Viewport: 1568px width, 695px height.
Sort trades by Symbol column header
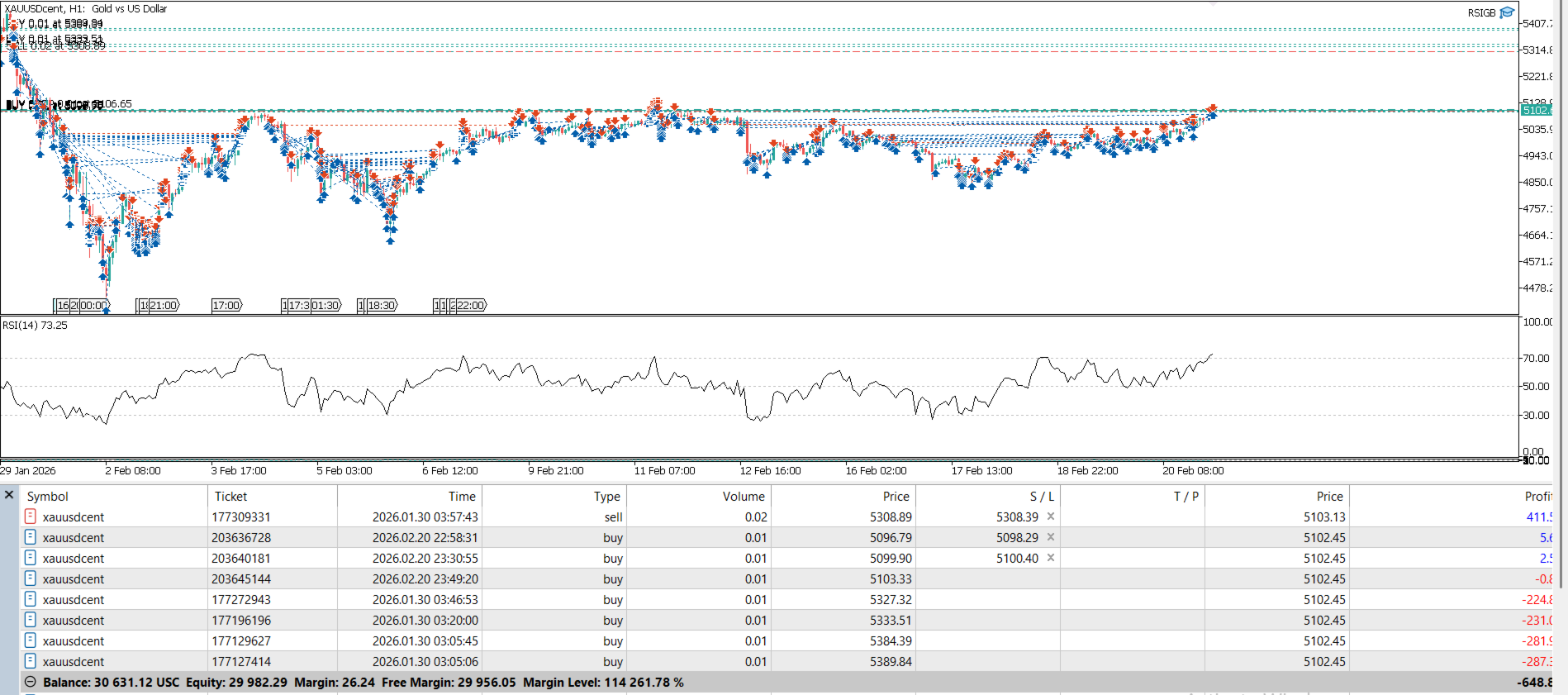(48, 496)
